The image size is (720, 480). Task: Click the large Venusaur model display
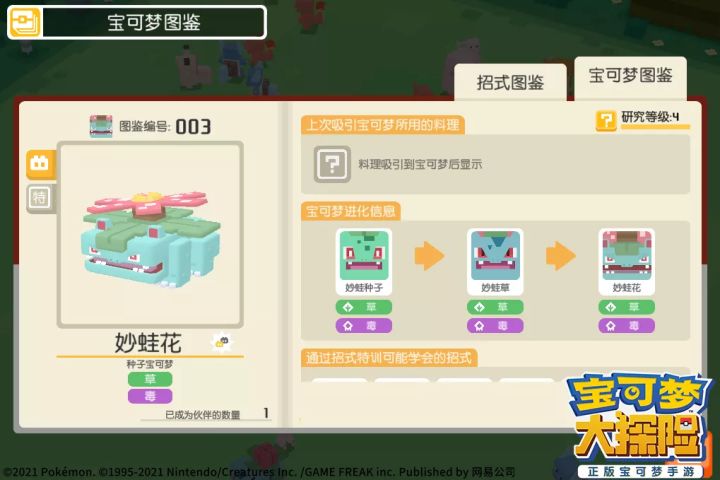pos(150,234)
